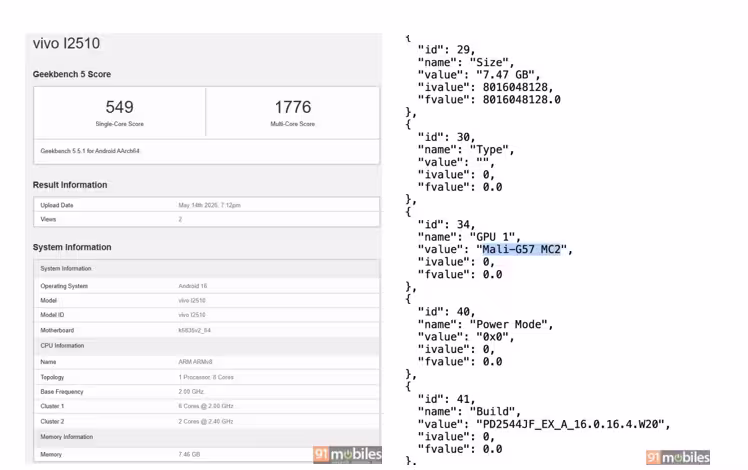Image resolution: width=748 pixels, height=470 pixels.
Task: Click the JSON line "id": 41
Action: [x=447, y=399]
